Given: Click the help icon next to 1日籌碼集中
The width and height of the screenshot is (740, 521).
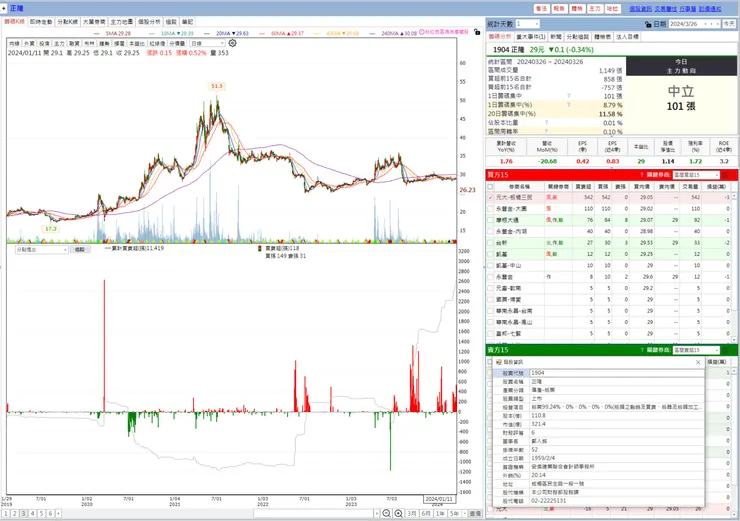Looking at the screenshot, I should pos(569,96).
